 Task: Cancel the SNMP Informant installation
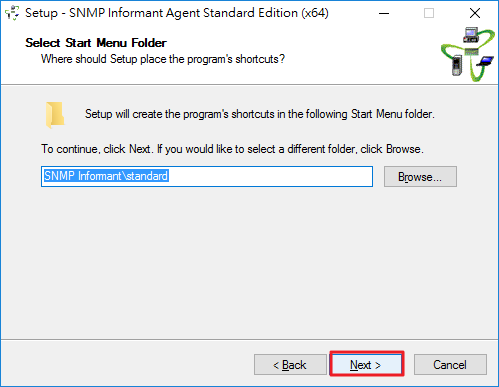pos(450,365)
